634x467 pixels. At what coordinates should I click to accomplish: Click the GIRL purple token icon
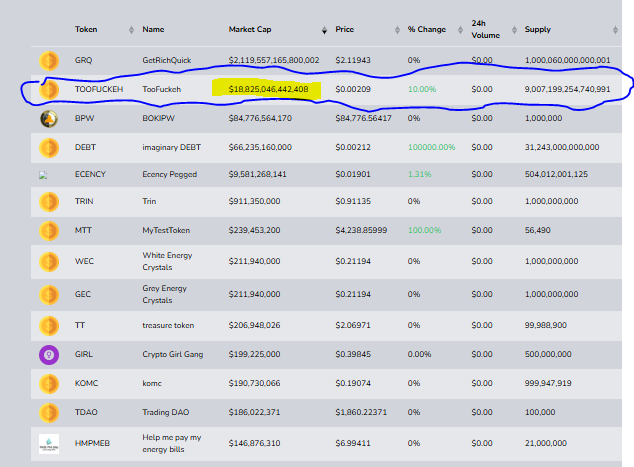49,355
